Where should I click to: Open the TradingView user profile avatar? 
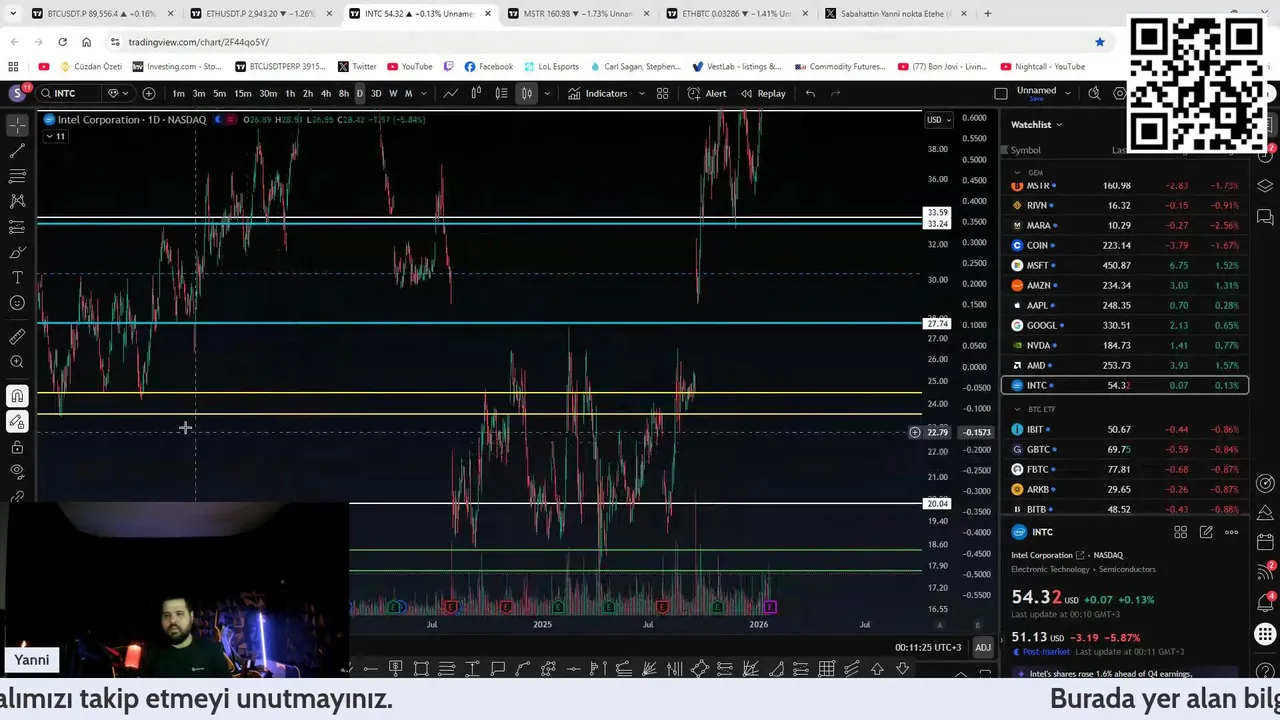(x=17, y=93)
